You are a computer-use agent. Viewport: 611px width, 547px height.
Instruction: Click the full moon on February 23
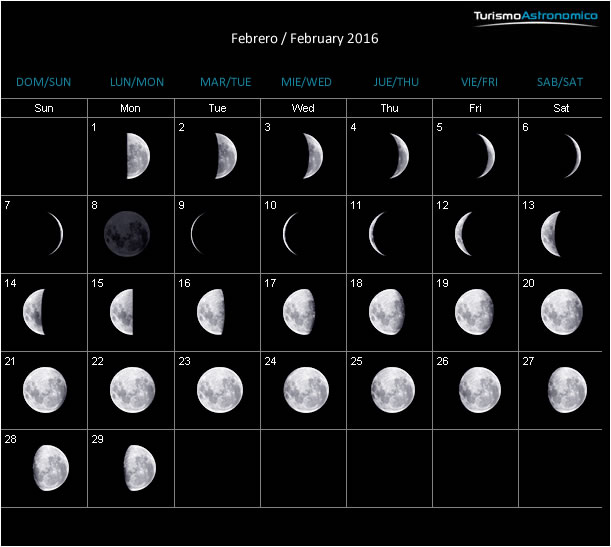coord(220,390)
